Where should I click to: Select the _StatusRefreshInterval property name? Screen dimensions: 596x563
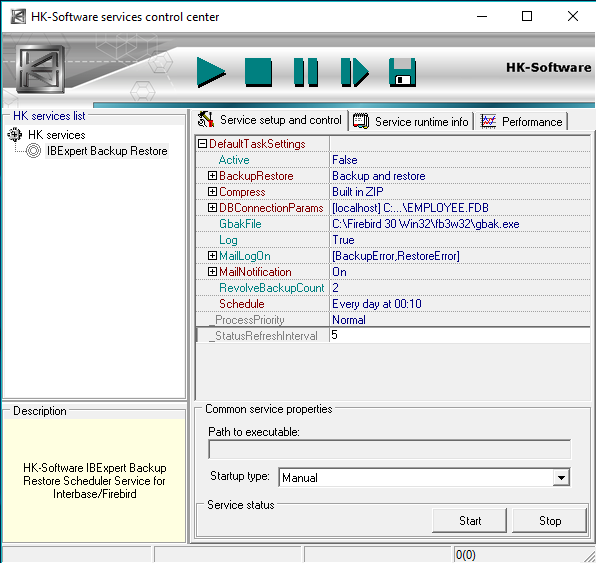pyautogui.click(x=263, y=336)
